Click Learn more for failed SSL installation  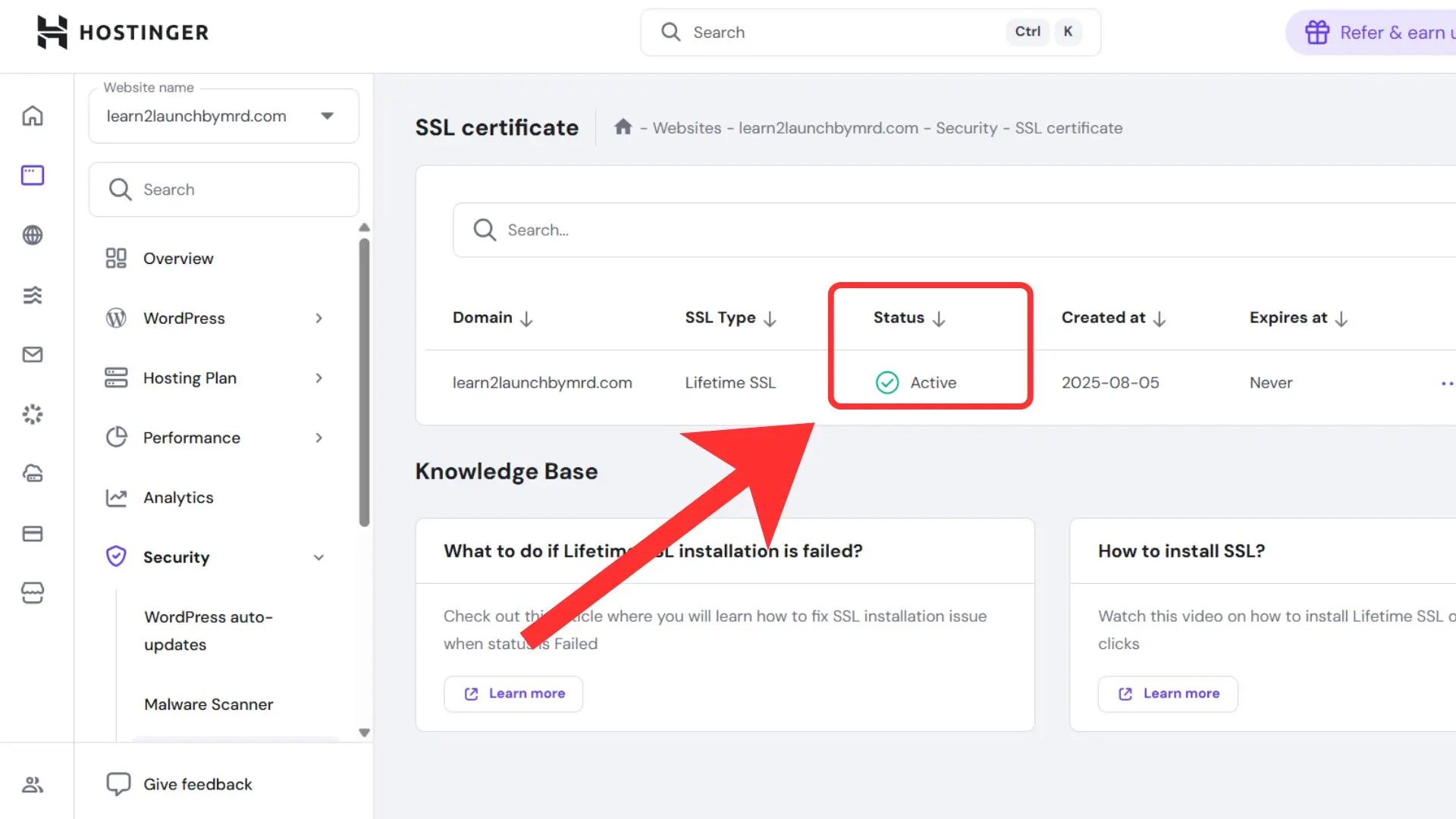coord(513,694)
